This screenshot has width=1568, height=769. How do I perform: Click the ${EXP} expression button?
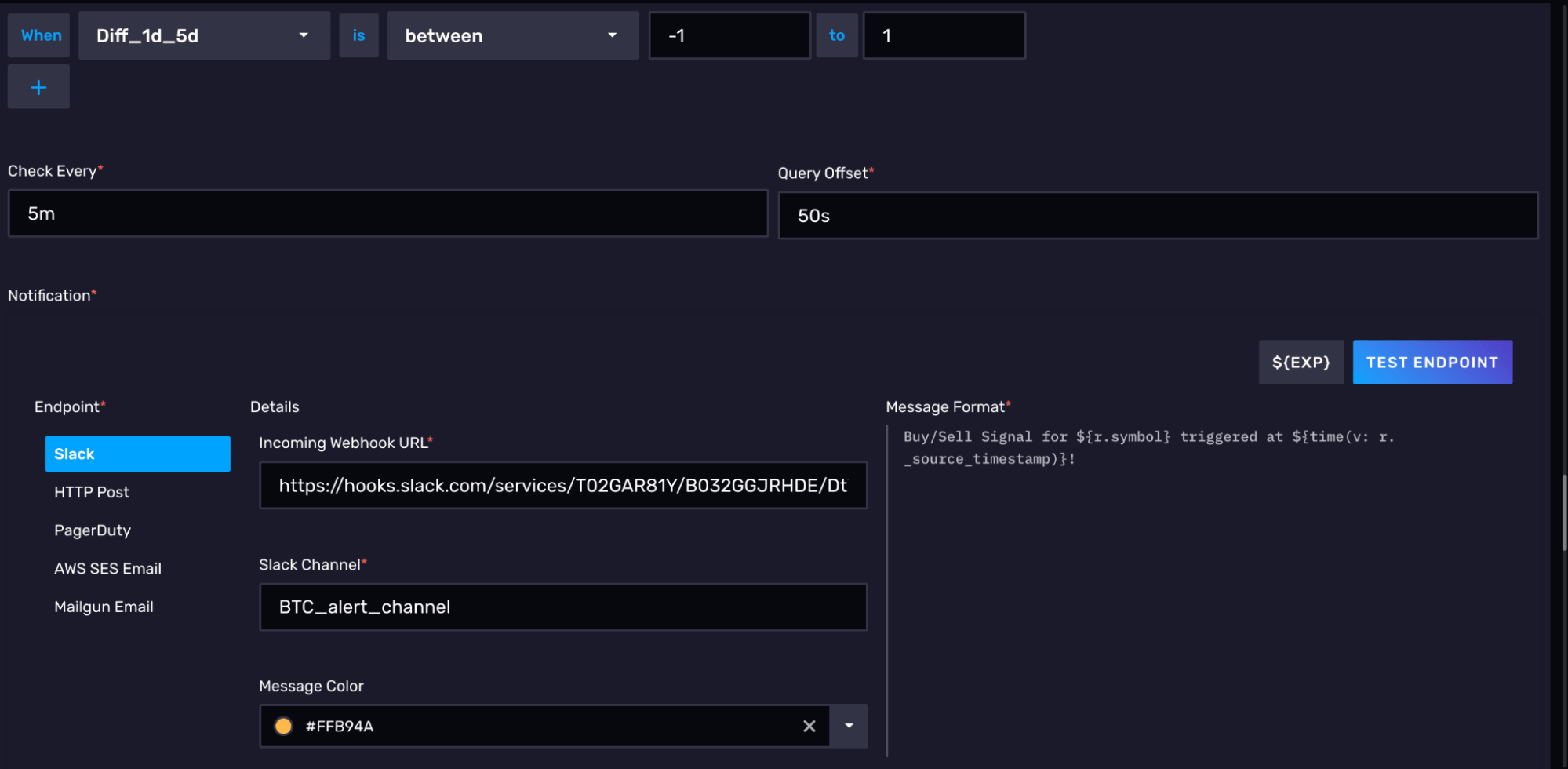1301,362
